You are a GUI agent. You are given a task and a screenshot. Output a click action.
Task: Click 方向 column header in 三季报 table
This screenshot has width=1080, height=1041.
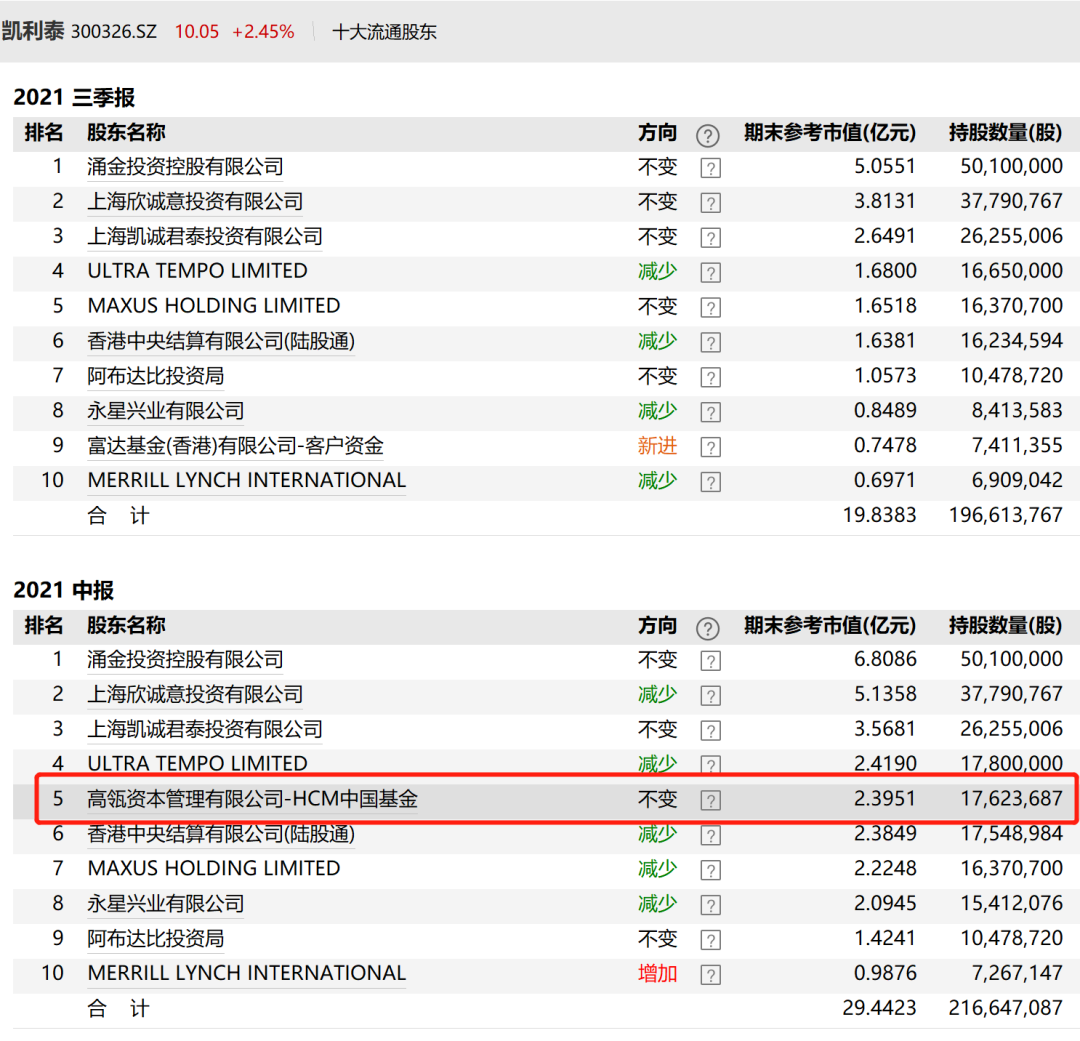(657, 133)
